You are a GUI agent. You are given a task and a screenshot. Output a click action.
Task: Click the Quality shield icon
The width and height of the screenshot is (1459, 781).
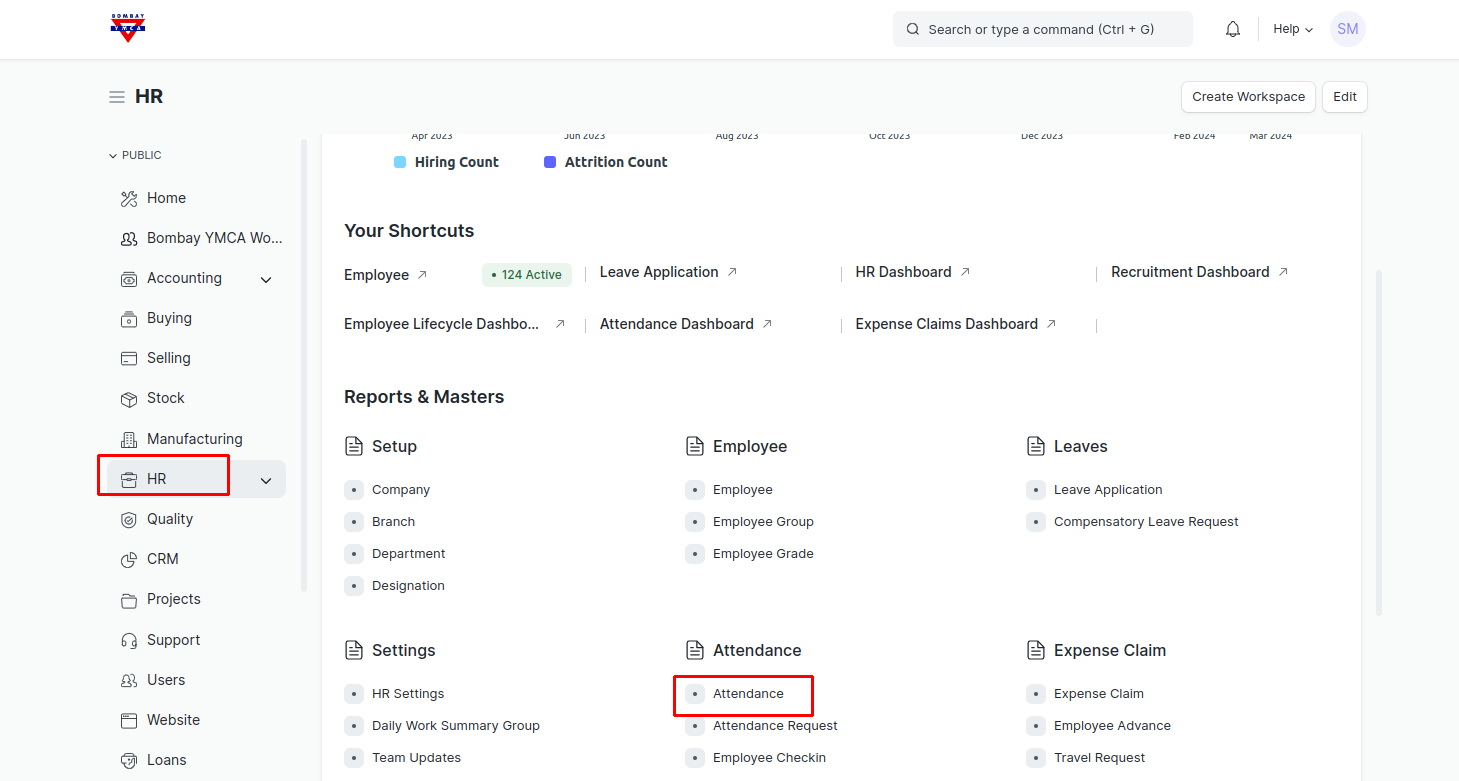click(129, 520)
